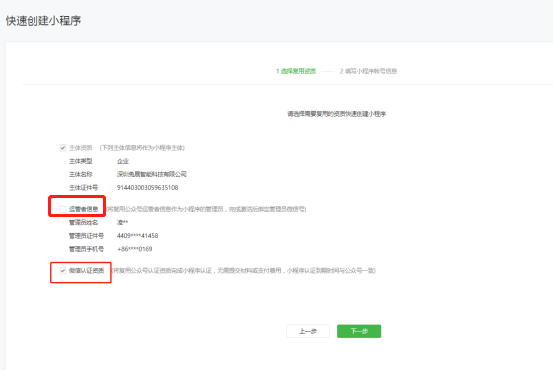Click the 主体名称 field label
This screenshot has width=553, height=371.
pos(80,174)
